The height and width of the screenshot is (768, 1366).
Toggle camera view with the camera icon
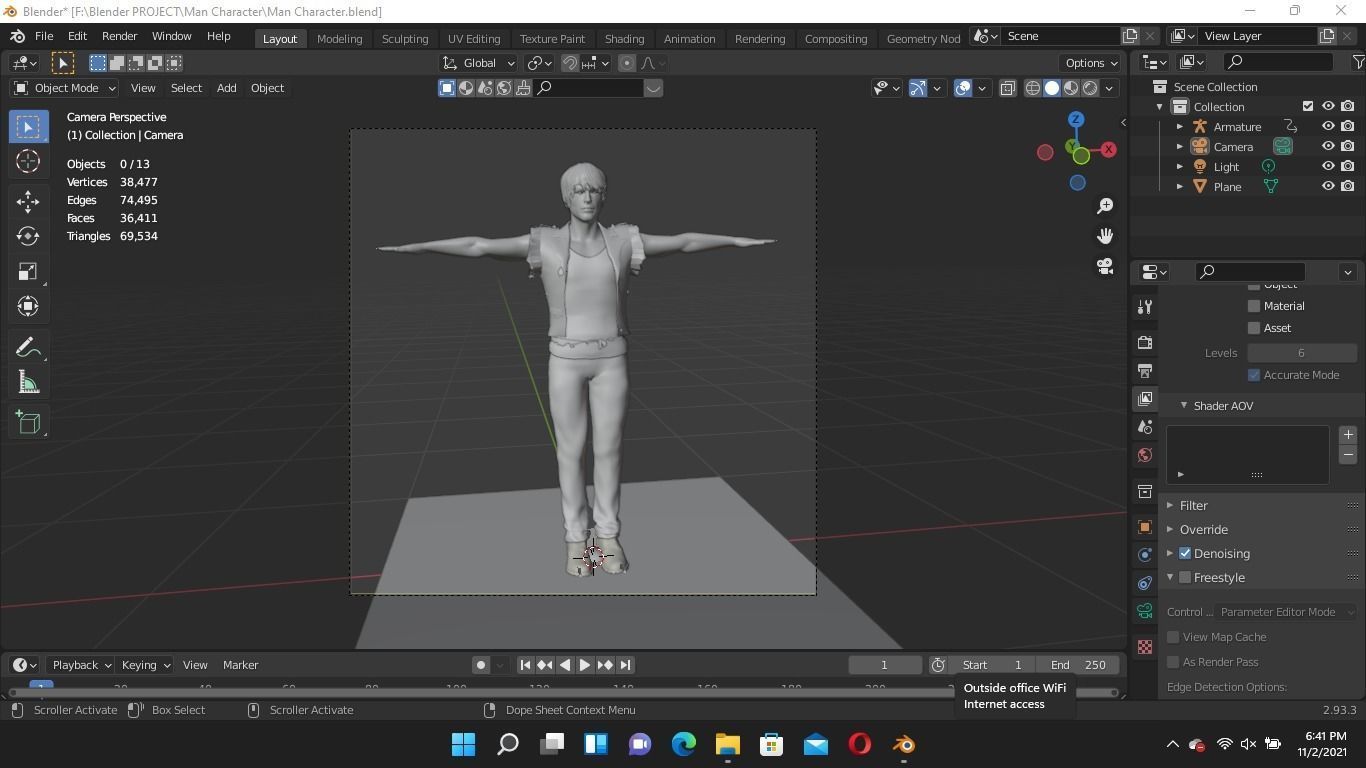coord(1105,266)
